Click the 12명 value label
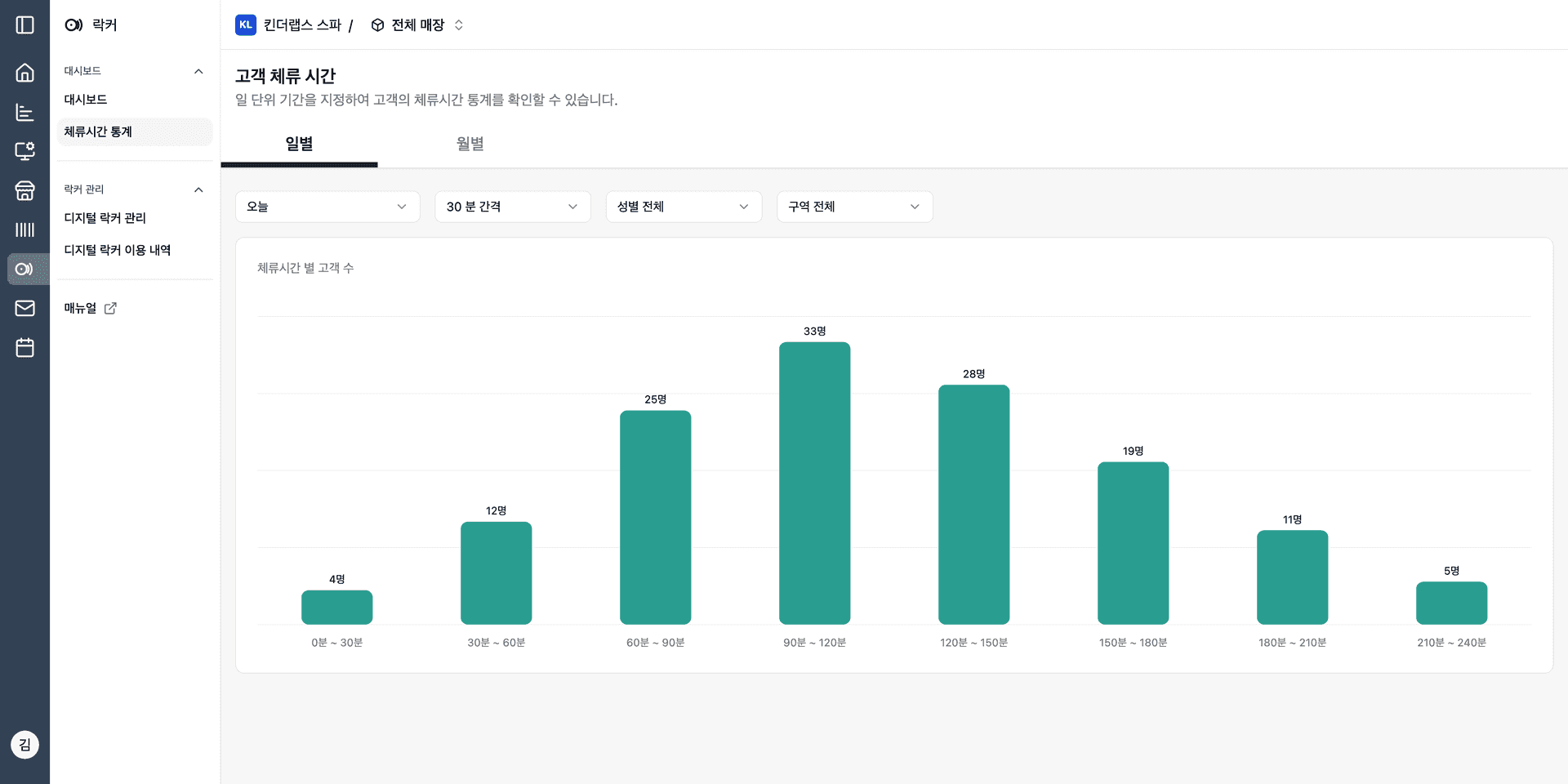The height and width of the screenshot is (784, 1568). 496,510
